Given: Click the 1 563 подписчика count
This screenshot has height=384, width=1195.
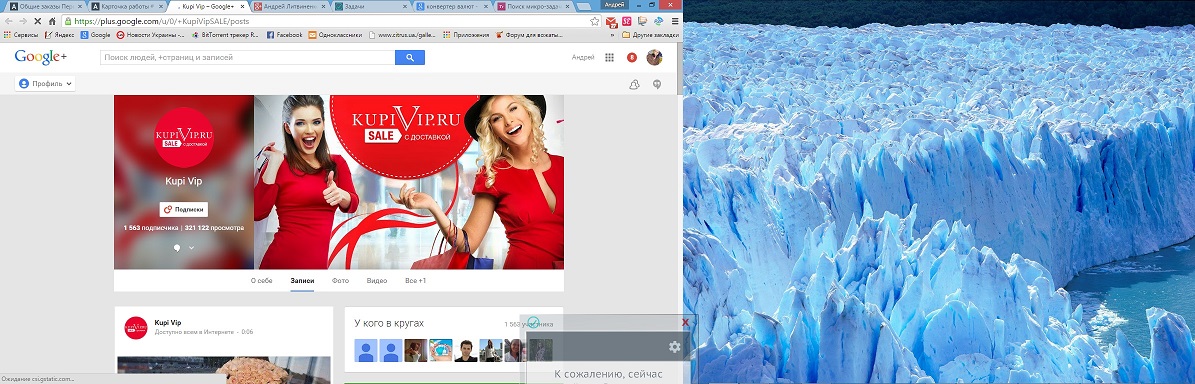Looking at the screenshot, I should pyautogui.click(x=151, y=228).
